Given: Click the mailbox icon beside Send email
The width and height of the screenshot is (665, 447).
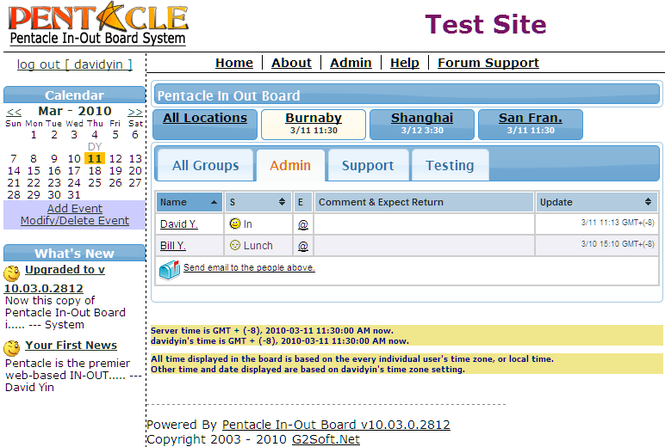Looking at the screenshot, I should coord(169,269).
